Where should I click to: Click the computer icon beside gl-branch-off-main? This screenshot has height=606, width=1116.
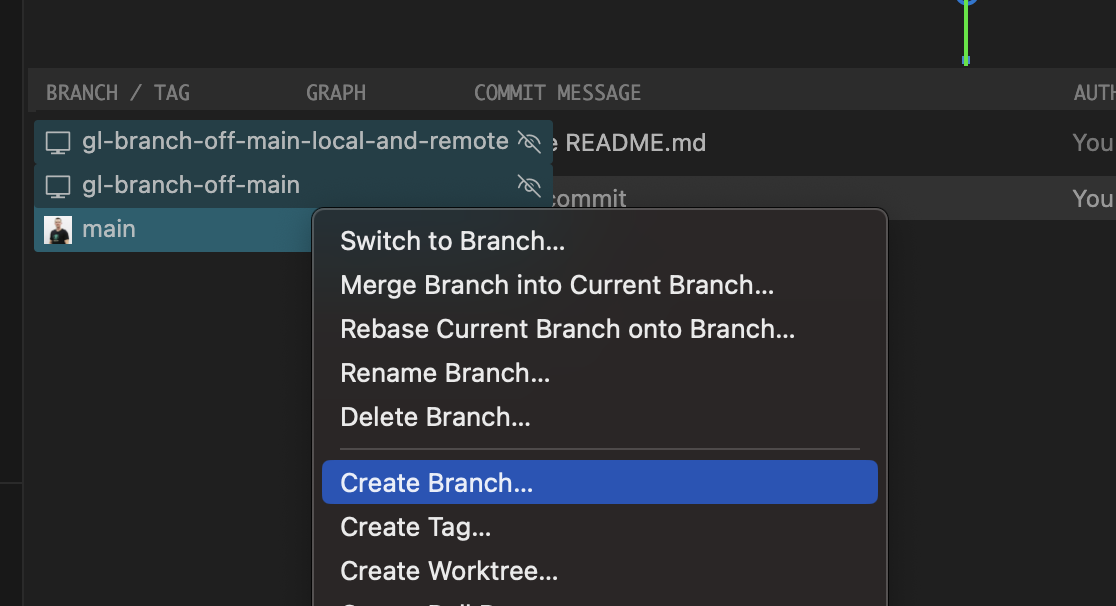coord(57,185)
